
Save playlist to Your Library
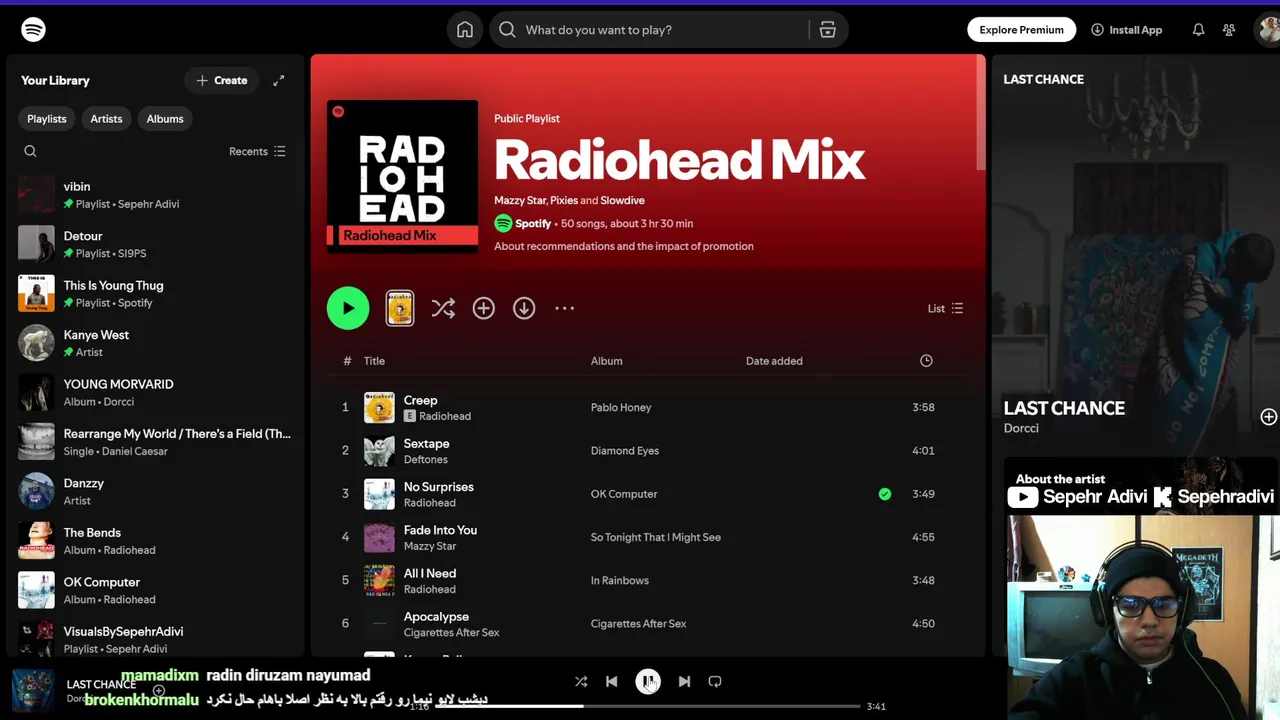484,308
